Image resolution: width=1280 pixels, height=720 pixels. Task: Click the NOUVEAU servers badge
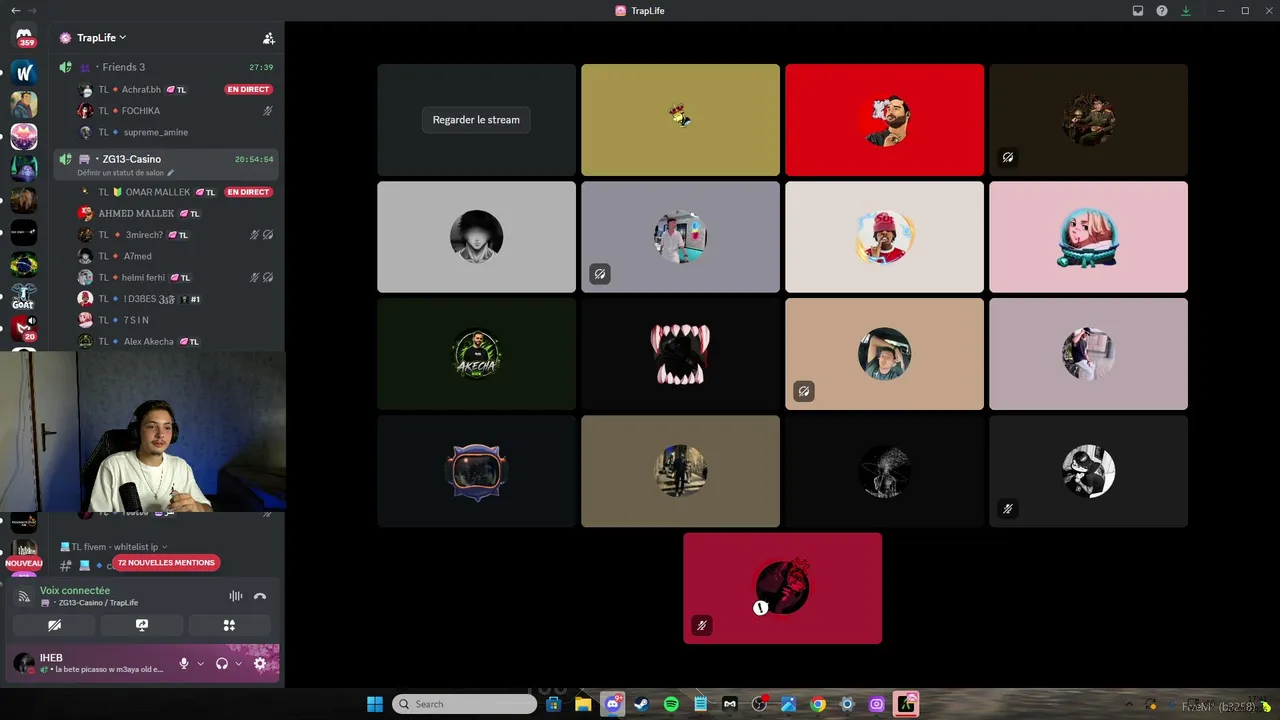pyautogui.click(x=24, y=564)
